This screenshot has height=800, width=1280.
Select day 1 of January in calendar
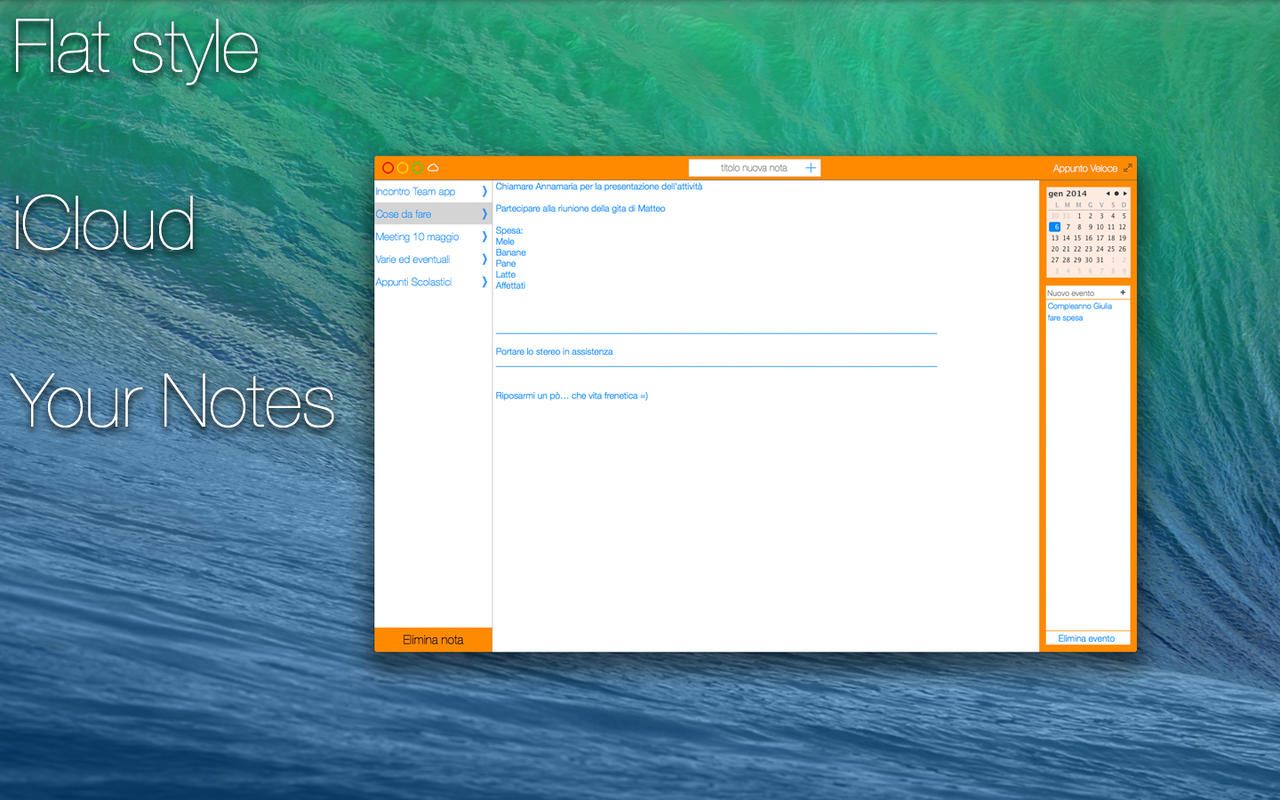(1078, 216)
